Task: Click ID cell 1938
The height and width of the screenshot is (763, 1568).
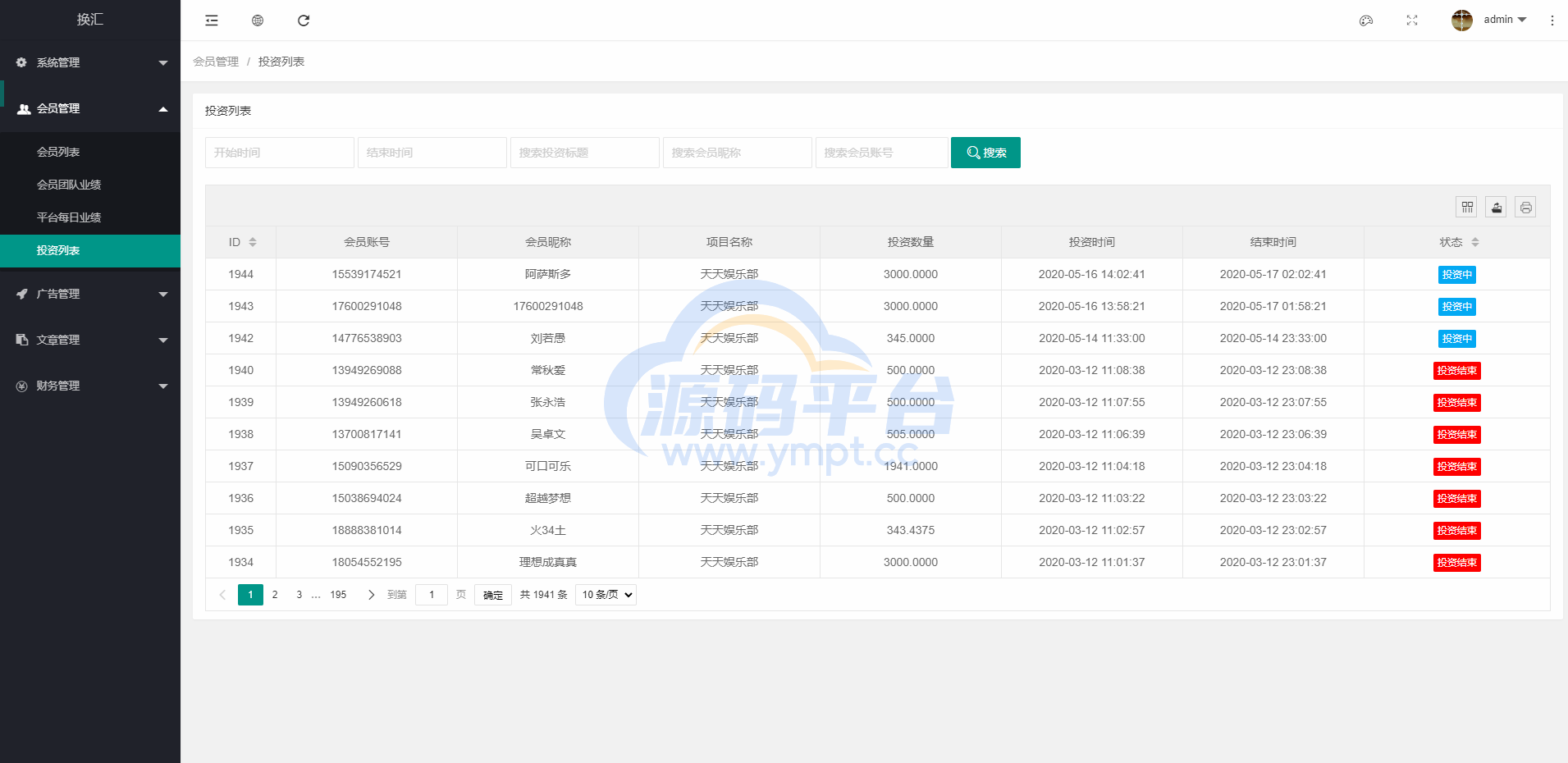Action: tap(241, 434)
